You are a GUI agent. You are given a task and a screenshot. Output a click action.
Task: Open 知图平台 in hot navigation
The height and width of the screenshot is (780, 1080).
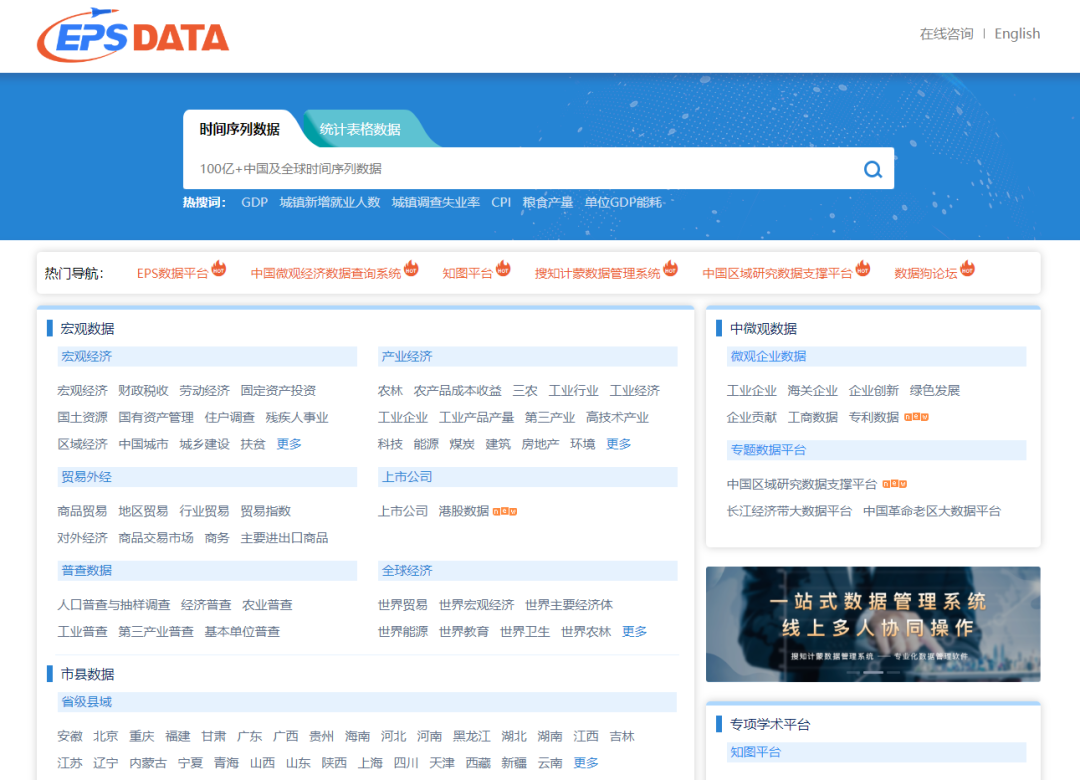pos(467,274)
